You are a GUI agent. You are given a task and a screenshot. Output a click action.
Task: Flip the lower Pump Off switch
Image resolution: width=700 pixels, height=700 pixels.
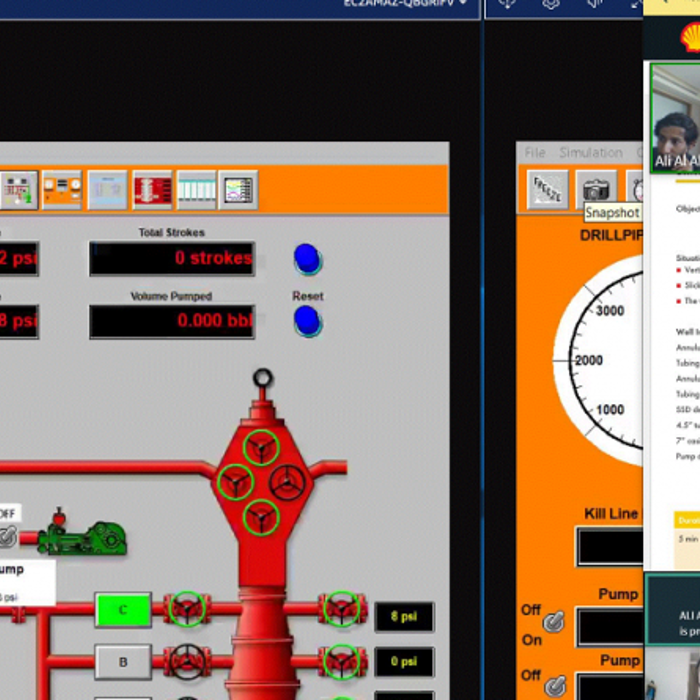555,688
